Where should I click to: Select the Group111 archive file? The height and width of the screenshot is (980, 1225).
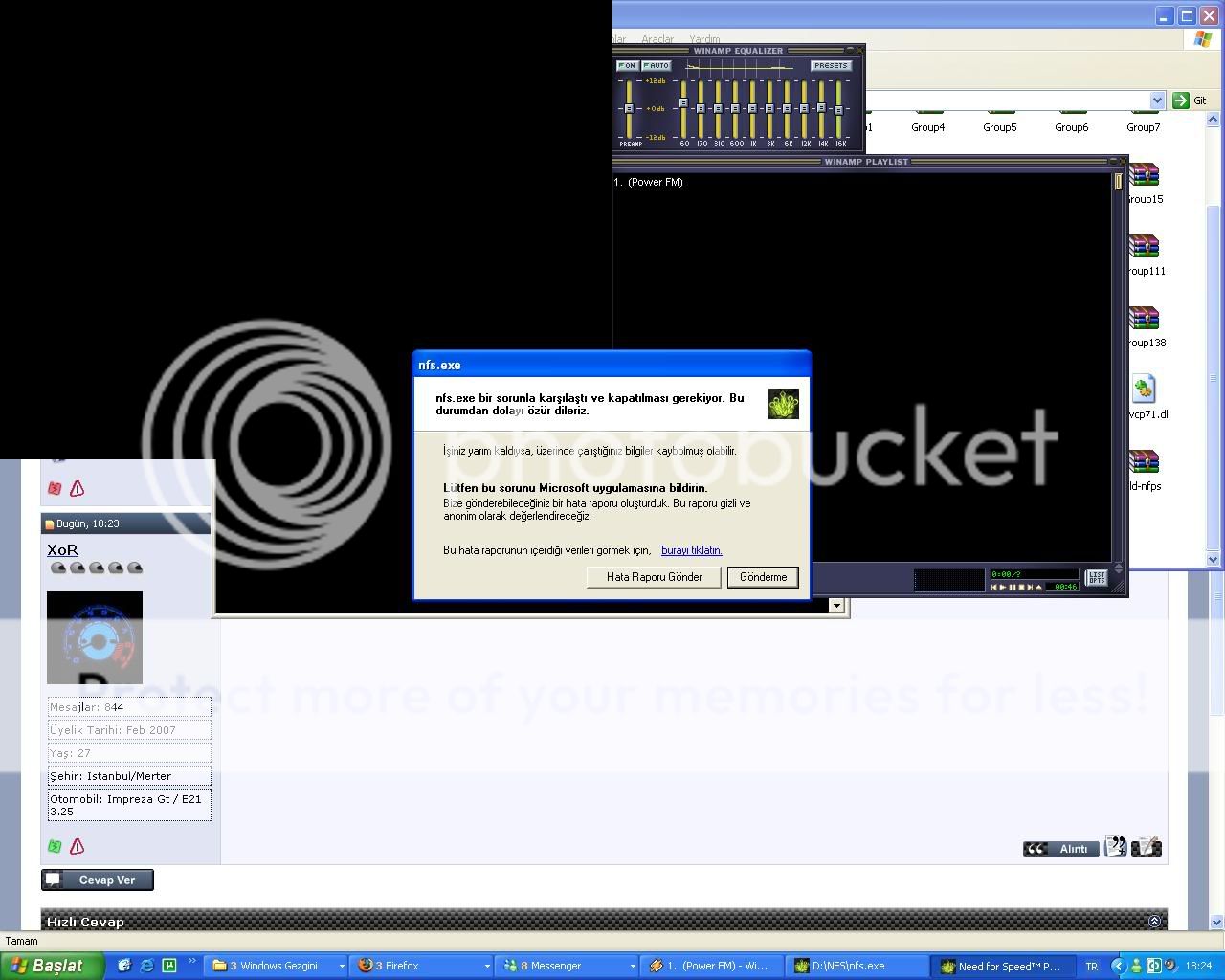pos(1146,256)
